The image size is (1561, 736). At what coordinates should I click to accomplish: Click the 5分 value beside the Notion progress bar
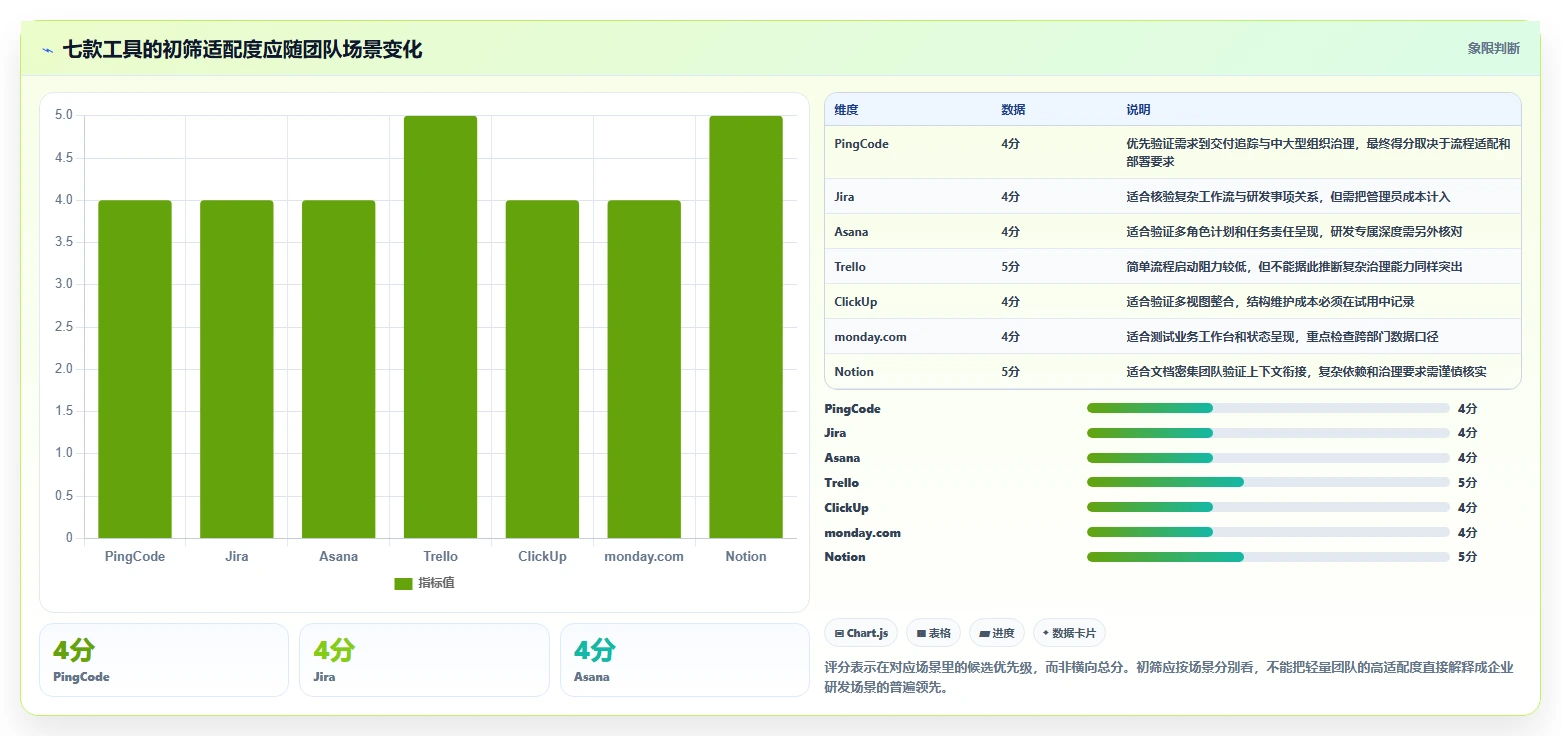point(1467,557)
